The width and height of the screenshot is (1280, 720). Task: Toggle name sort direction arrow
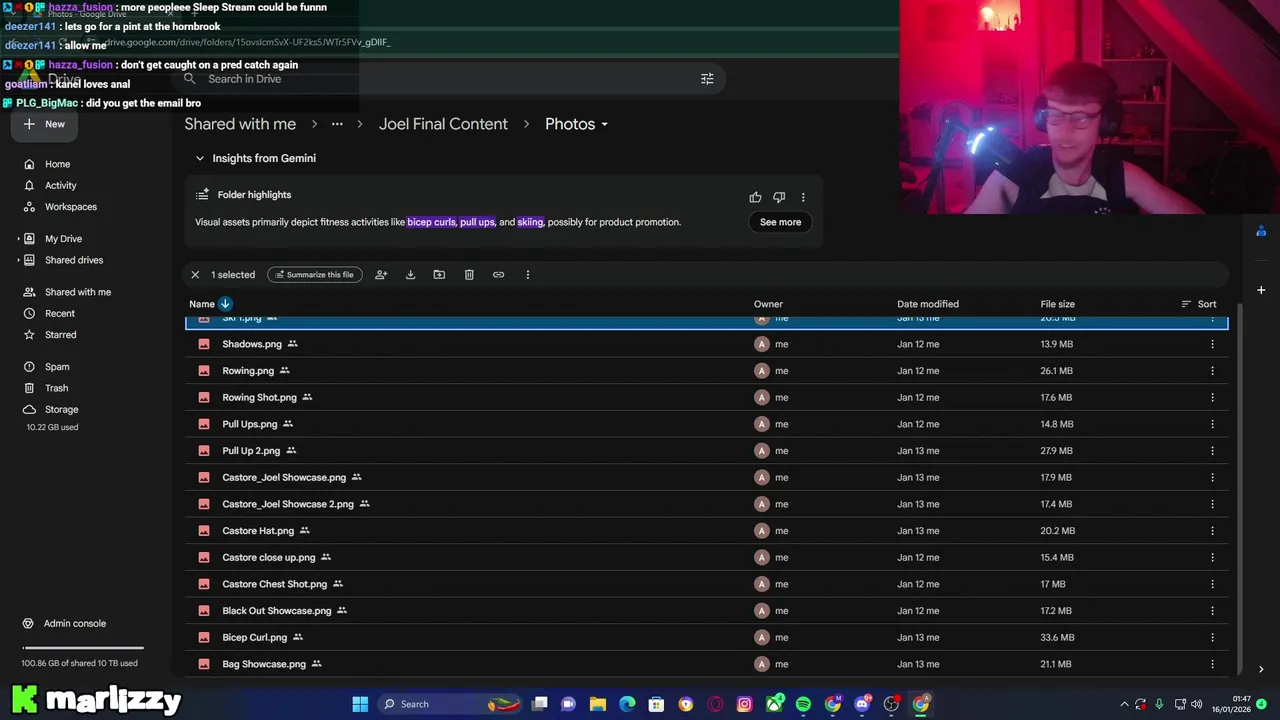click(225, 304)
